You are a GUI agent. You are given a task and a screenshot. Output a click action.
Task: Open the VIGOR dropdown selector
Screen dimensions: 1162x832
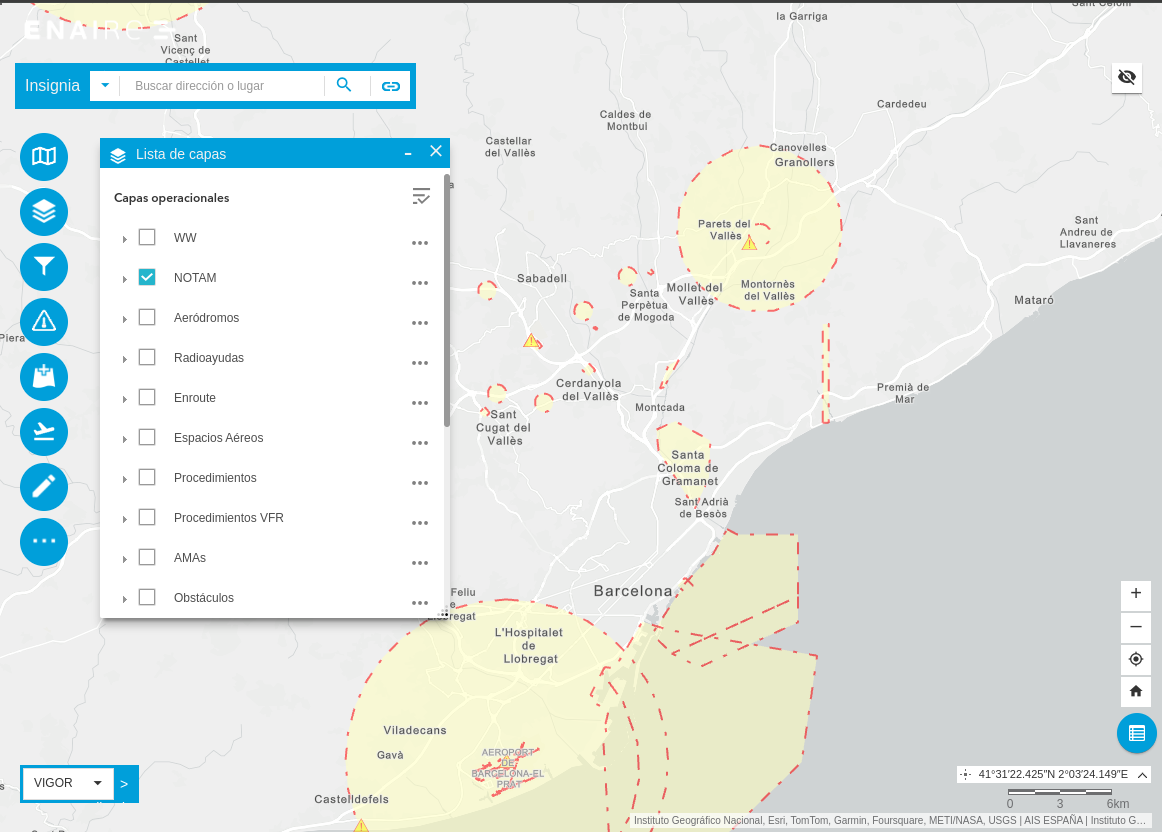pyautogui.click(x=68, y=783)
